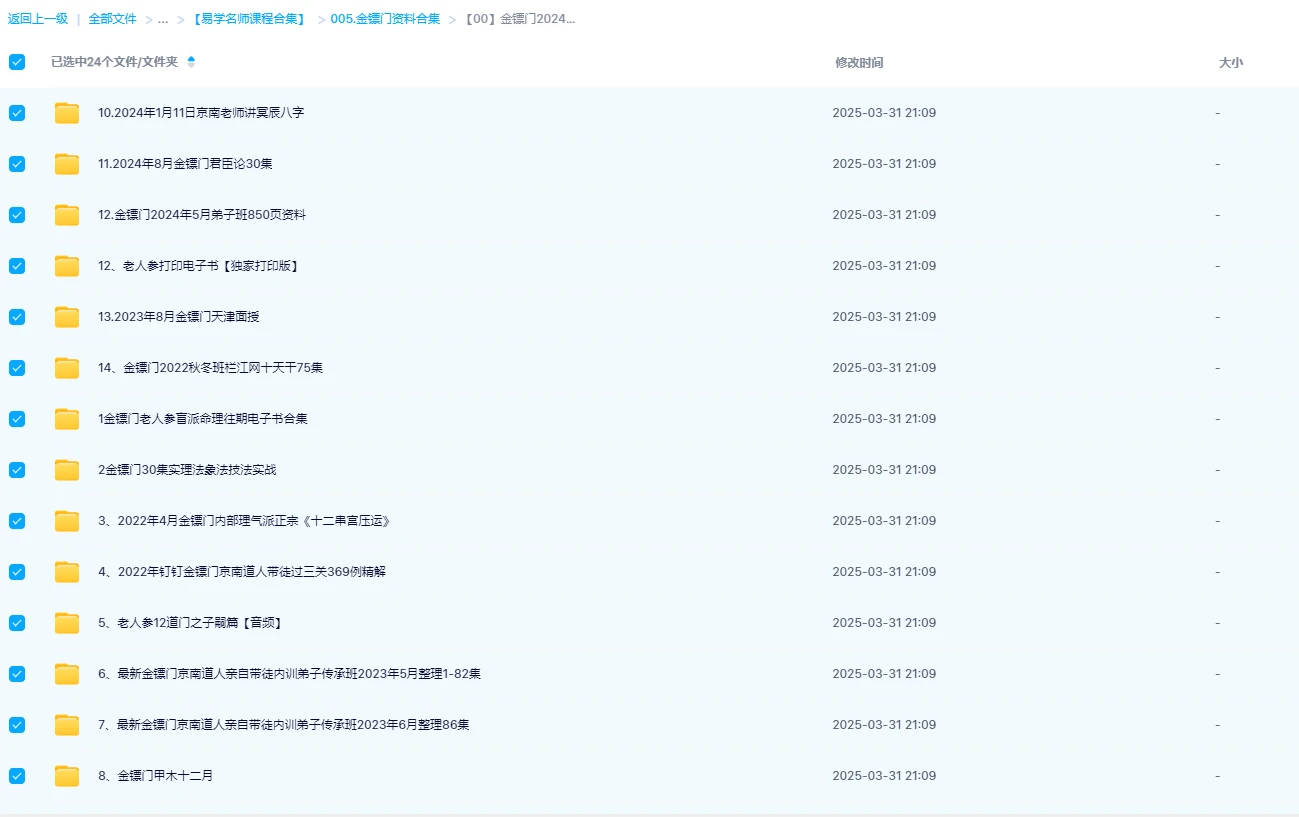1299x817 pixels.
Task: Click sort arrow next to 已选中24个文件/文件夹
Action: [191, 62]
